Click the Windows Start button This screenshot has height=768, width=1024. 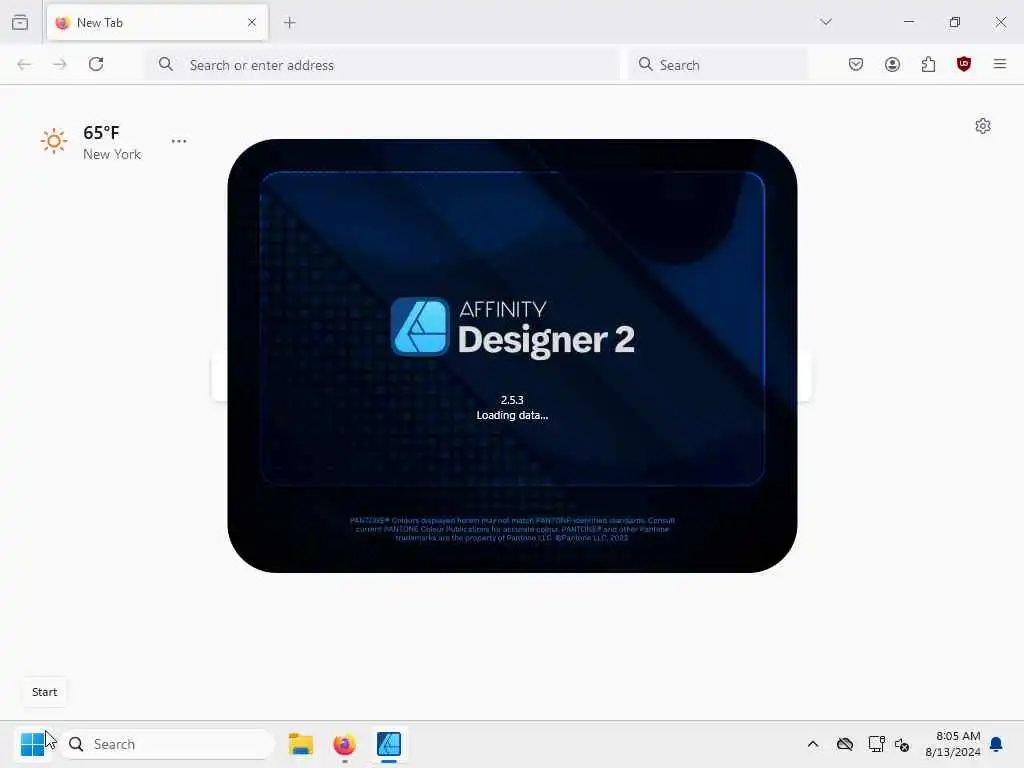[32, 744]
